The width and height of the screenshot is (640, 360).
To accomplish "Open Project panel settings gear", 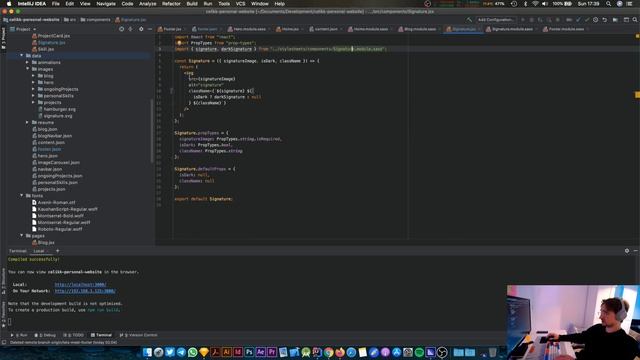I will tap(141, 29).
